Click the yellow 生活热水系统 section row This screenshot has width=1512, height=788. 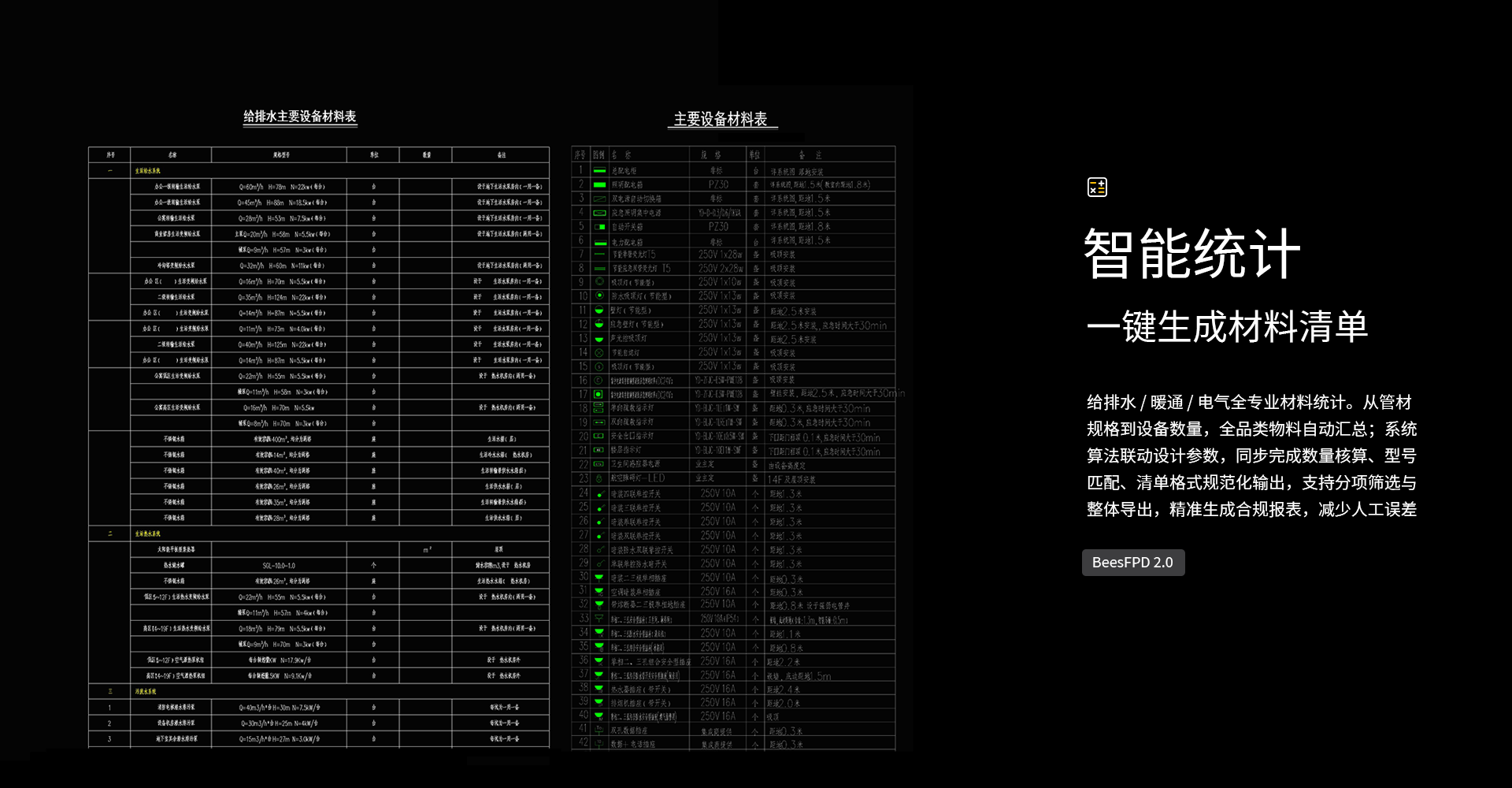coord(147,533)
